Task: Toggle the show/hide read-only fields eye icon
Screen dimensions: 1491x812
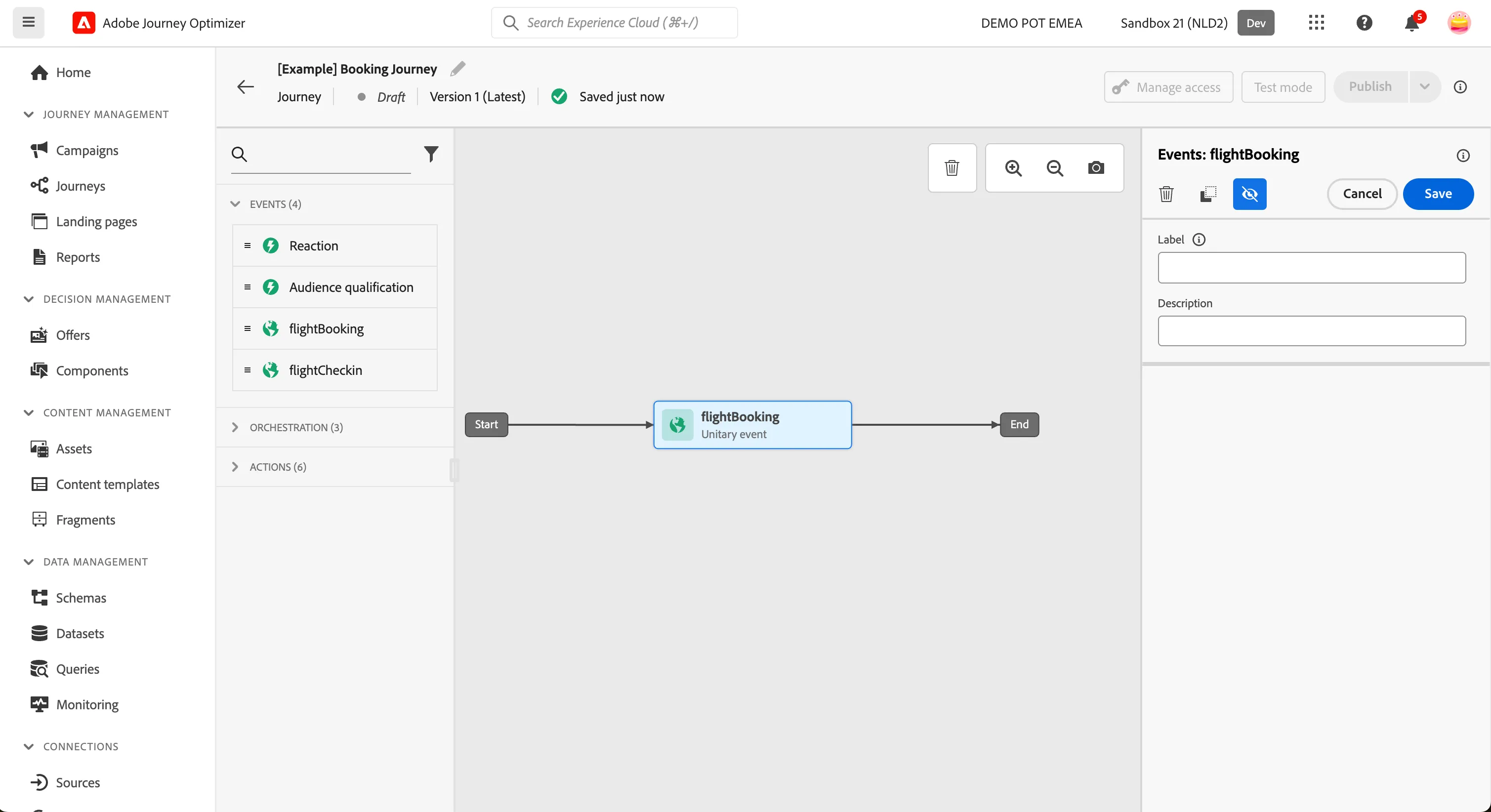Action: (x=1249, y=194)
